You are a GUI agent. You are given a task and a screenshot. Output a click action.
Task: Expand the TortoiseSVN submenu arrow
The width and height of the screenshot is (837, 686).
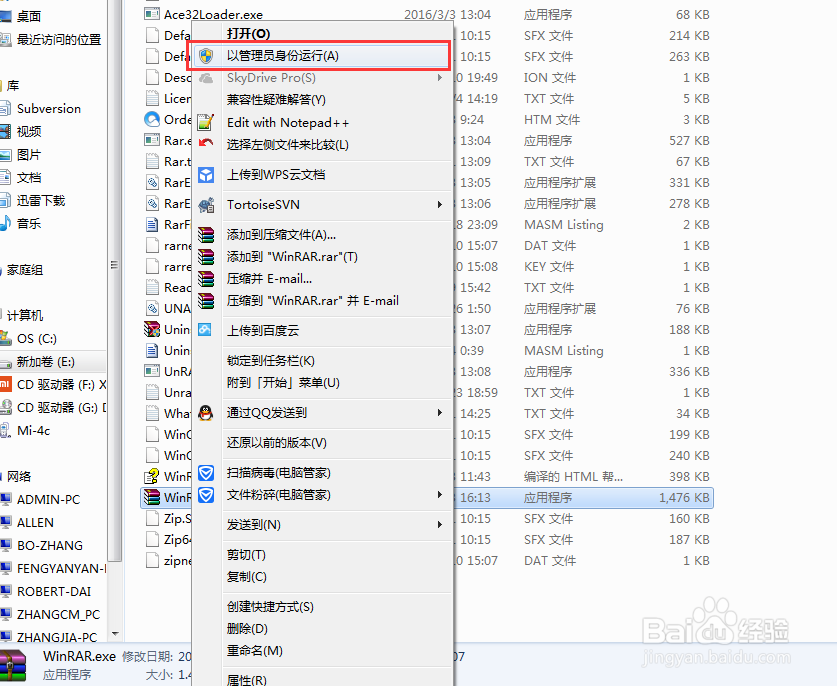(x=439, y=204)
